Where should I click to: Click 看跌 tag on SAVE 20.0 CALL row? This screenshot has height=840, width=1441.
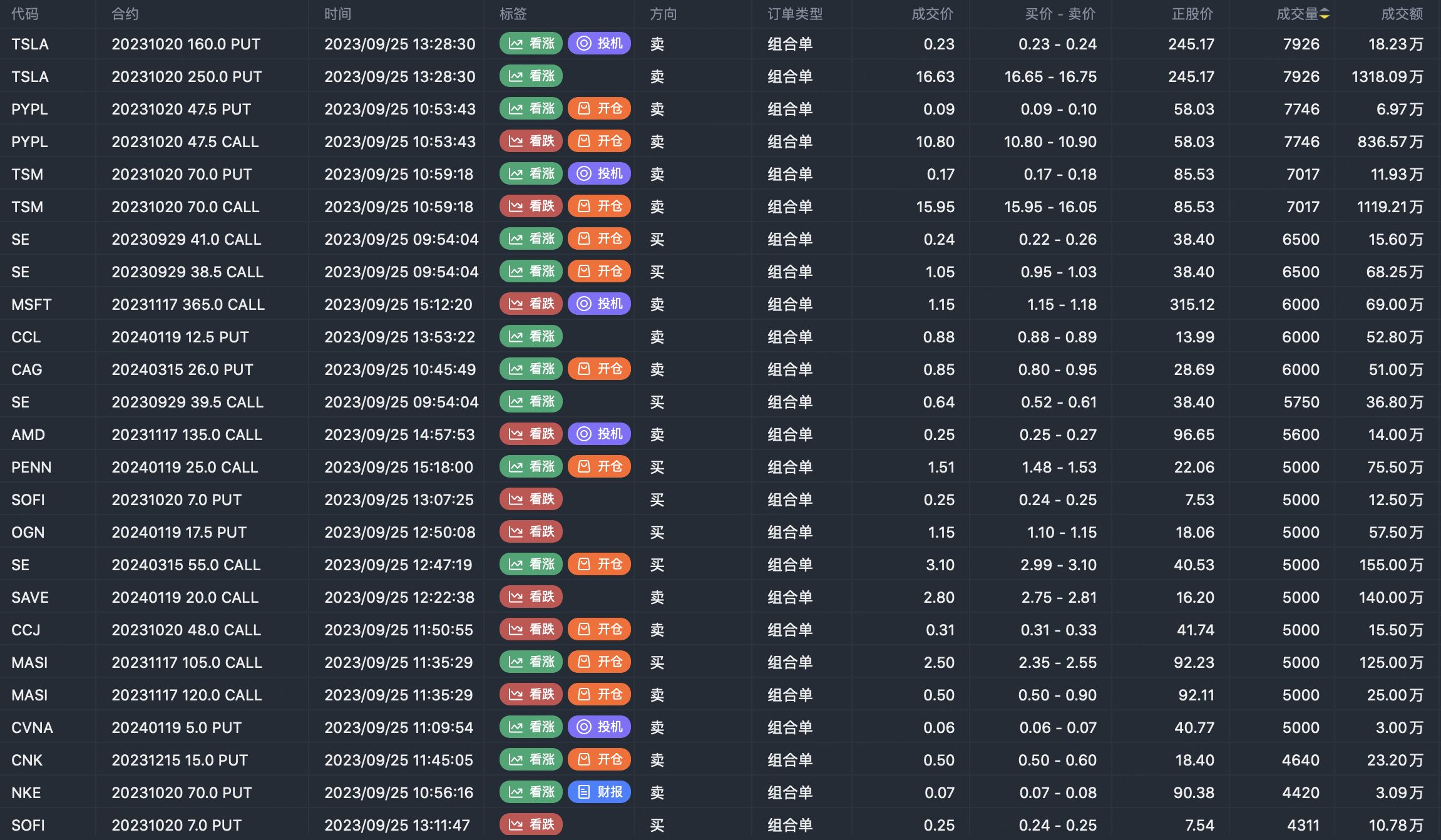coord(531,597)
